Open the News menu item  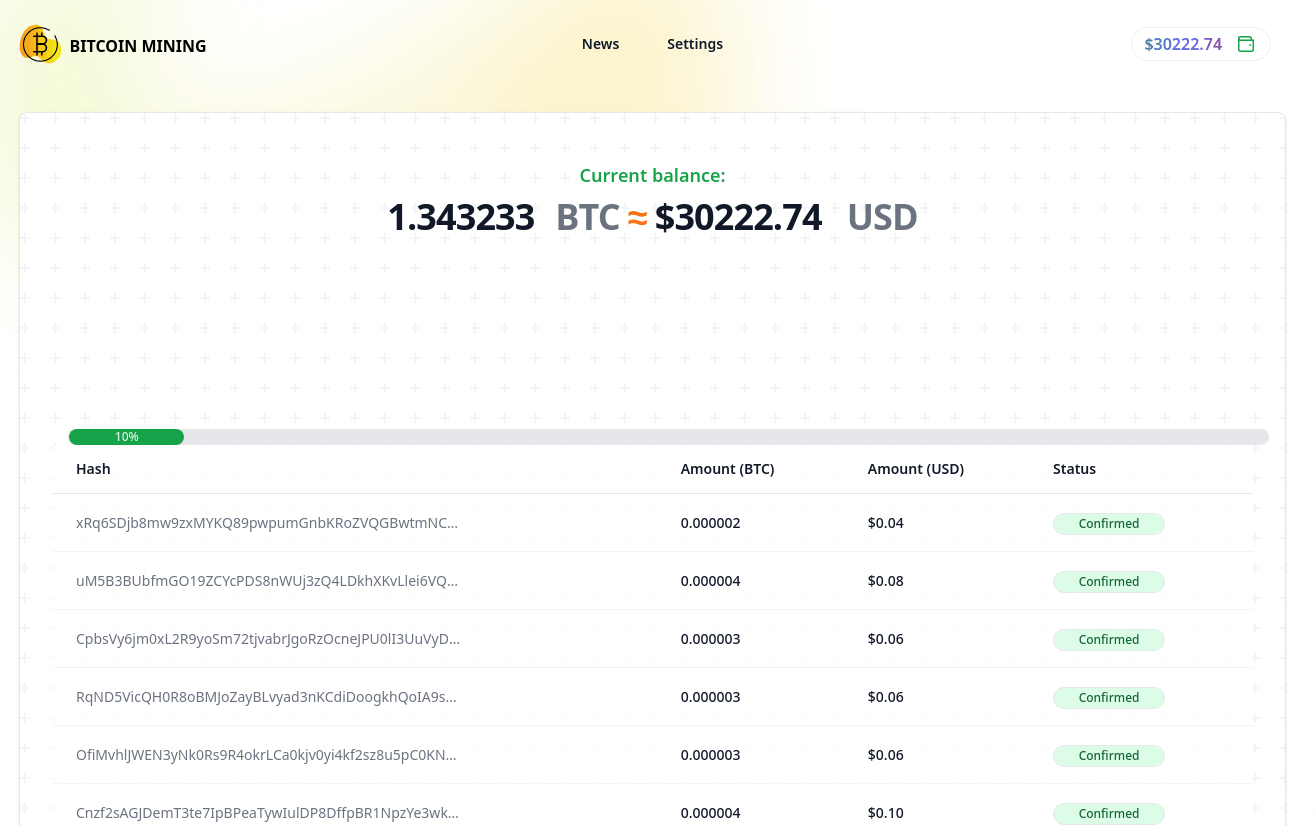(x=600, y=44)
